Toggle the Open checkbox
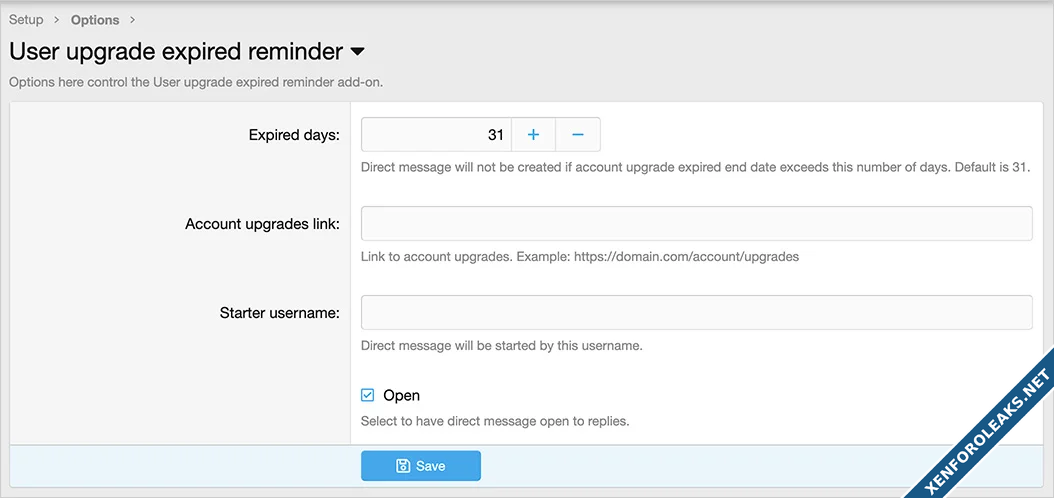Screen dimensions: 1054x498 coord(368,395)
